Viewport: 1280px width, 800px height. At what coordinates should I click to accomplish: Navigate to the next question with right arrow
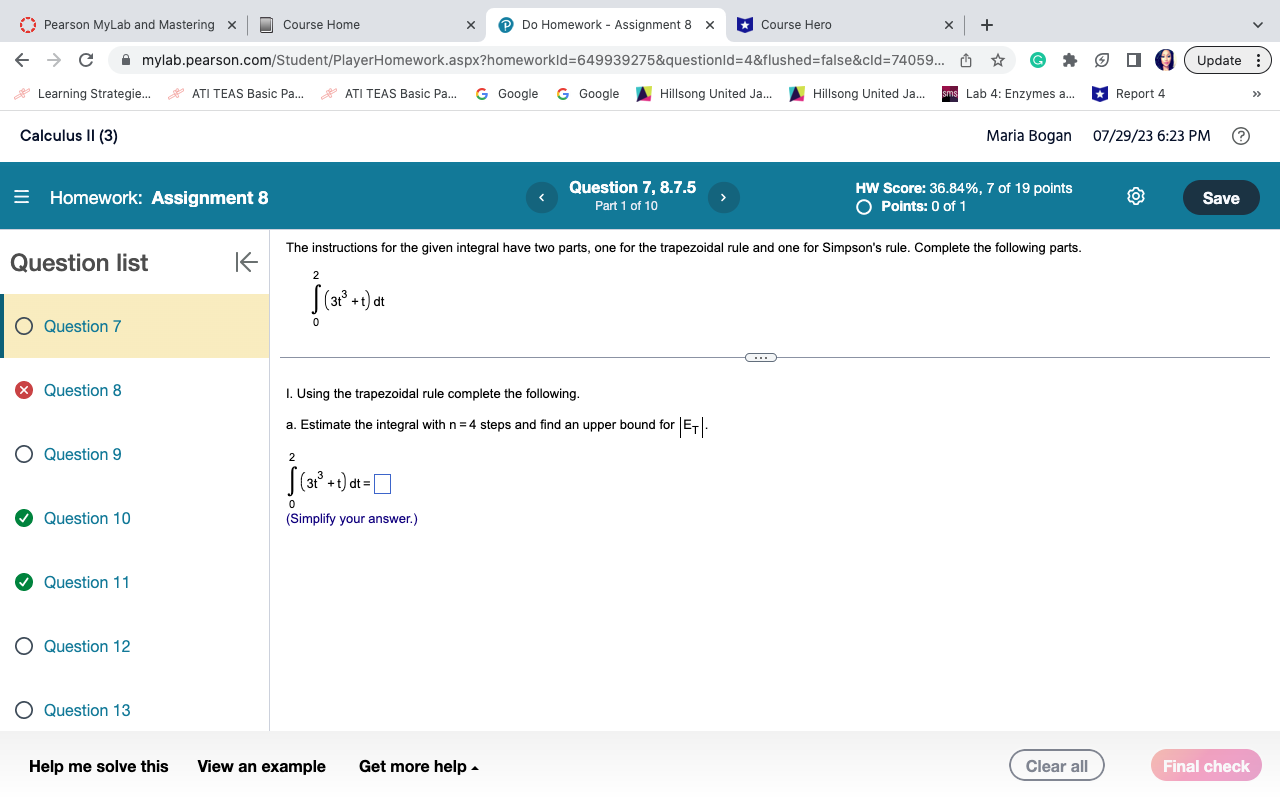pos(723,197)
